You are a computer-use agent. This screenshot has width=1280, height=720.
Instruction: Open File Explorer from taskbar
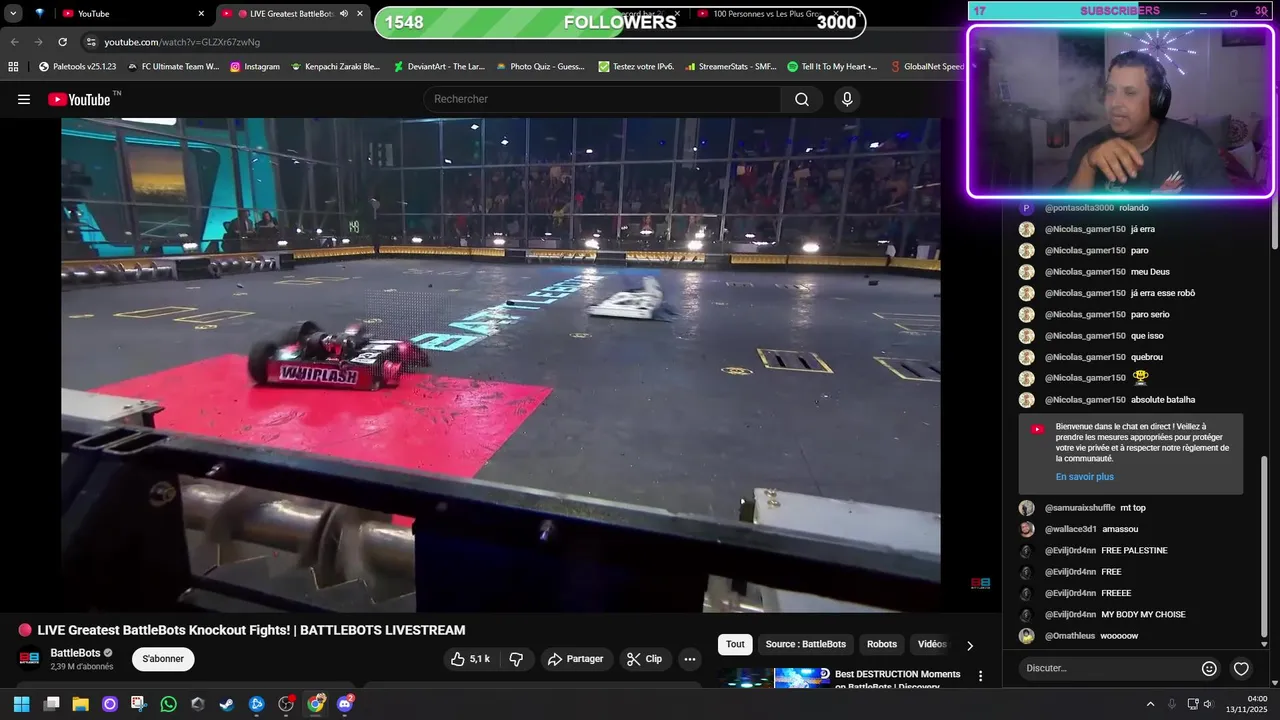(80, 704)
